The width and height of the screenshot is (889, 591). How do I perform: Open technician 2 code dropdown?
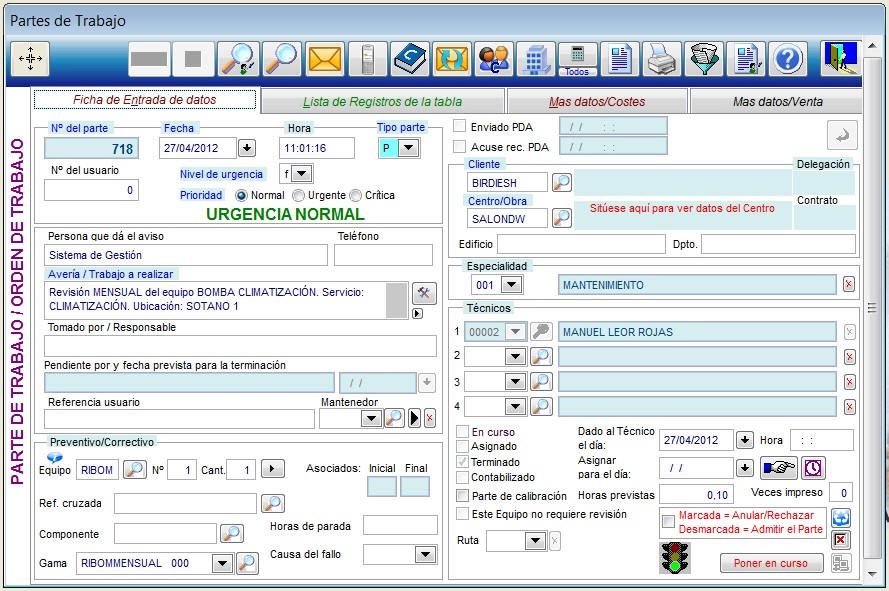515,356
